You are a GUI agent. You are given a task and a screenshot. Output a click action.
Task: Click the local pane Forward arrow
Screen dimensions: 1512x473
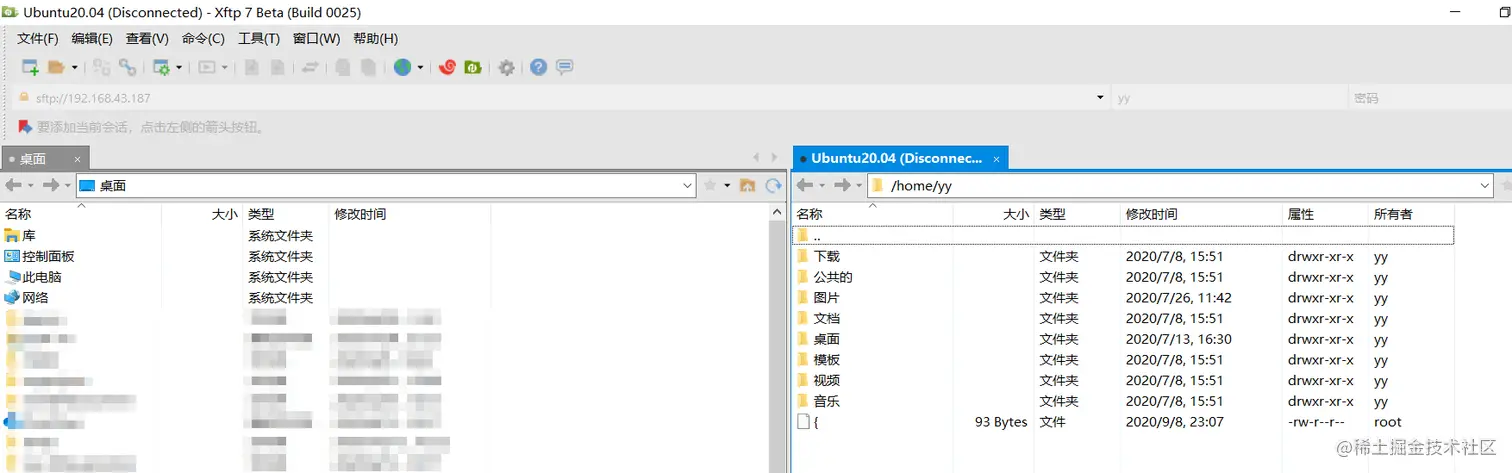tap(51, 185)
